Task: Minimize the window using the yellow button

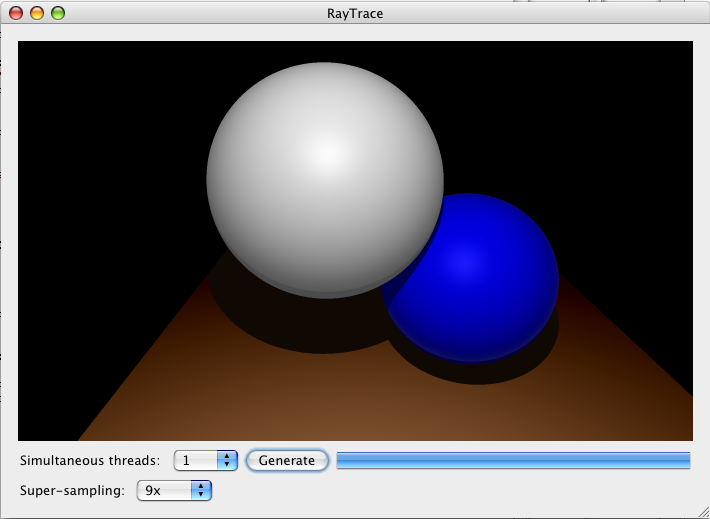Action: tap(37, 14)
